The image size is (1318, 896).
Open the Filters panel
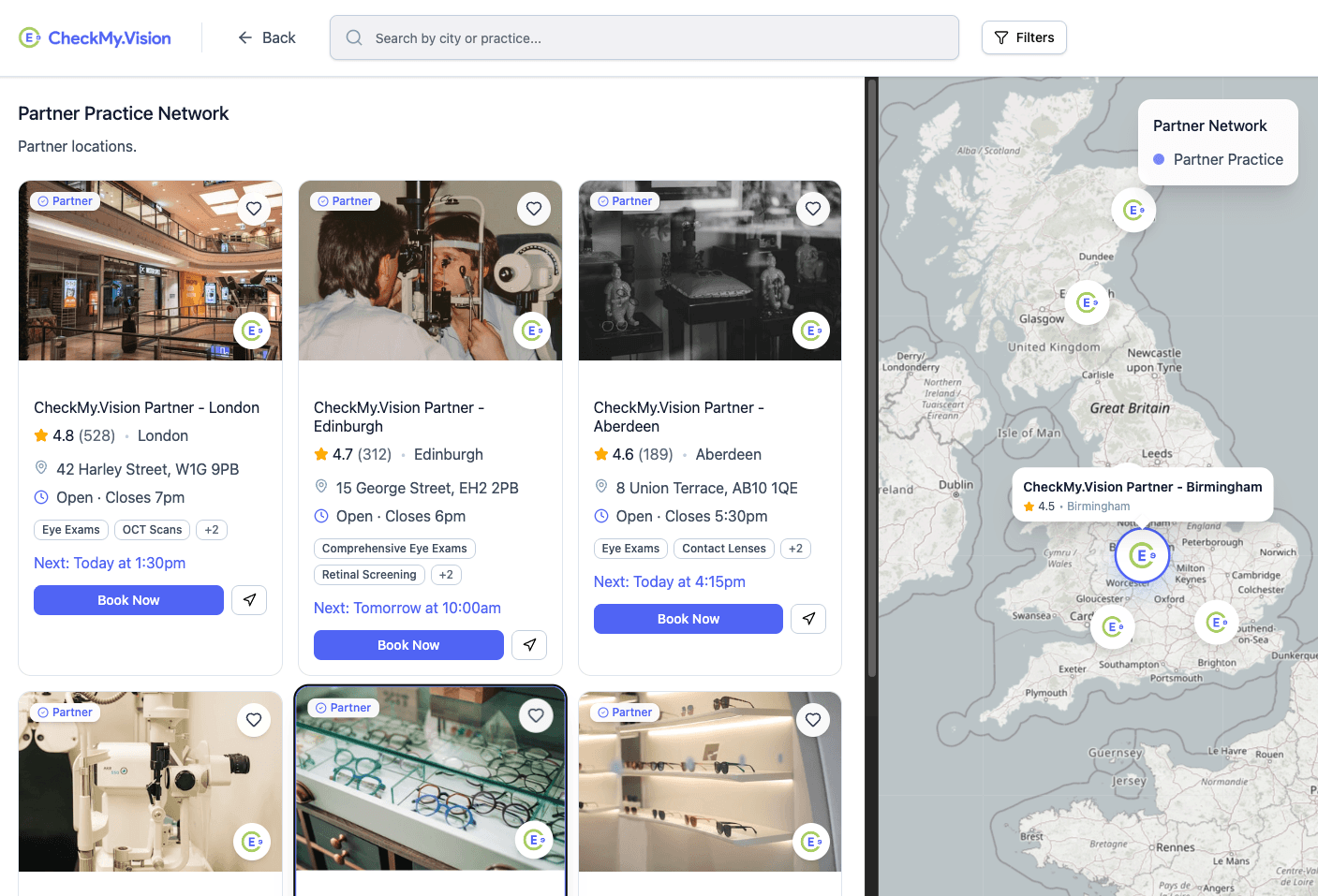click(x=1024, y=37)
